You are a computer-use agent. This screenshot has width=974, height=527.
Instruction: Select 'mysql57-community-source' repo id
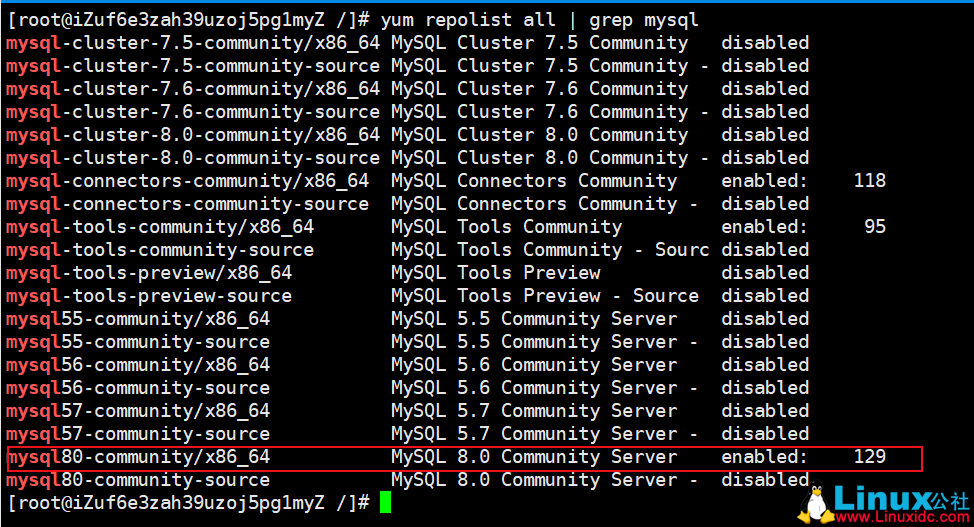pos(138,434)
